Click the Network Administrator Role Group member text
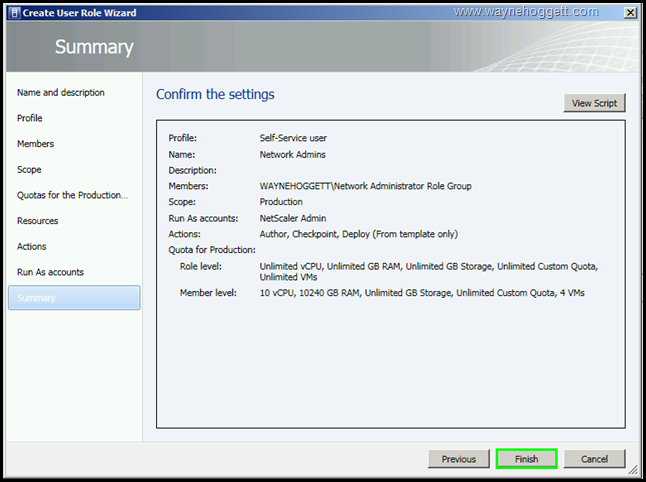Screen dimensions: 646x482 tap(365, 186)
